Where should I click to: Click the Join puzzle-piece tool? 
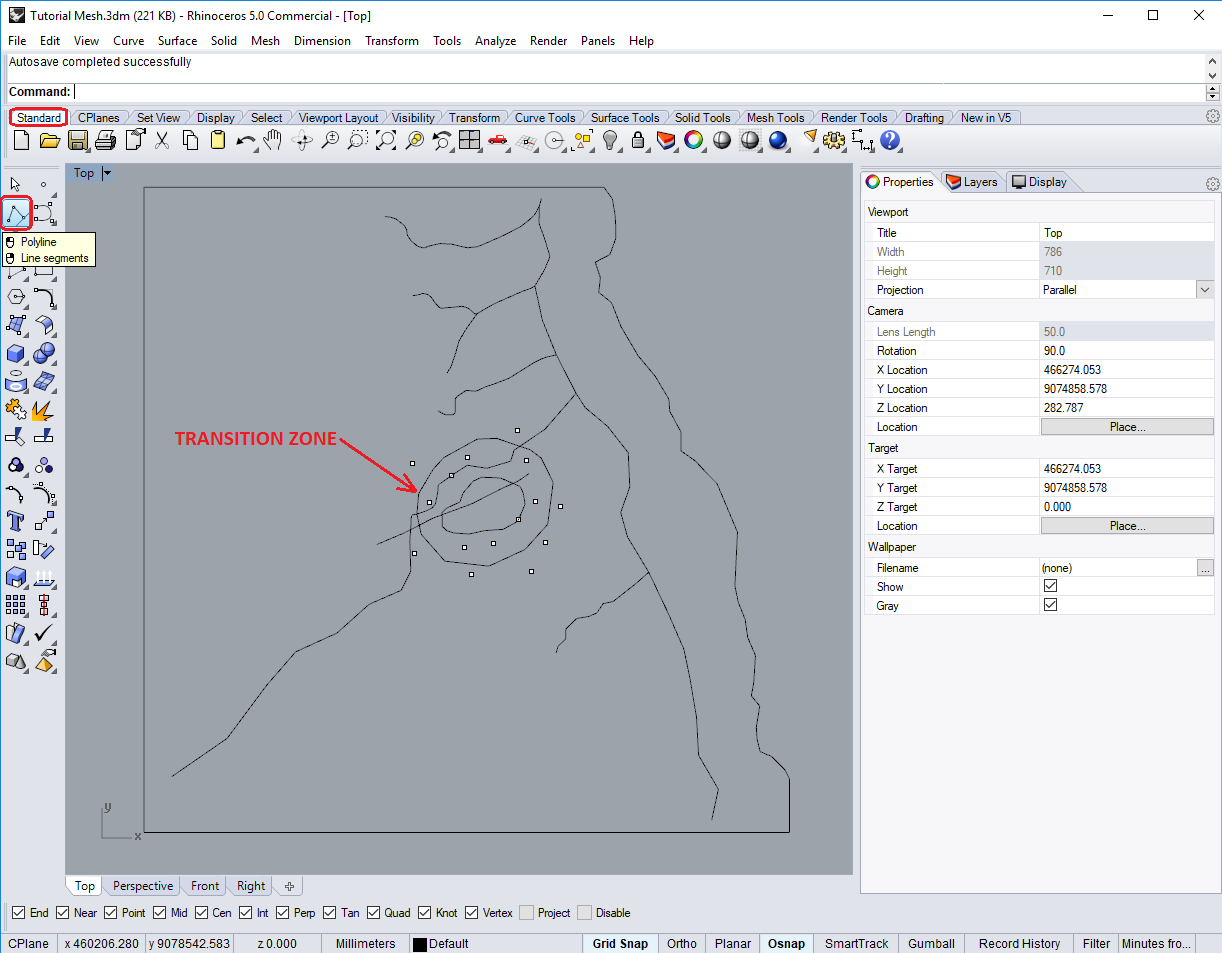(x=15, y=409)
